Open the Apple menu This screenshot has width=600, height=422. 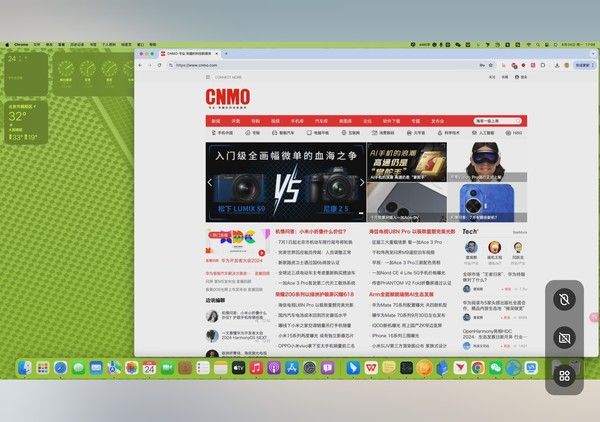[7, 45]
